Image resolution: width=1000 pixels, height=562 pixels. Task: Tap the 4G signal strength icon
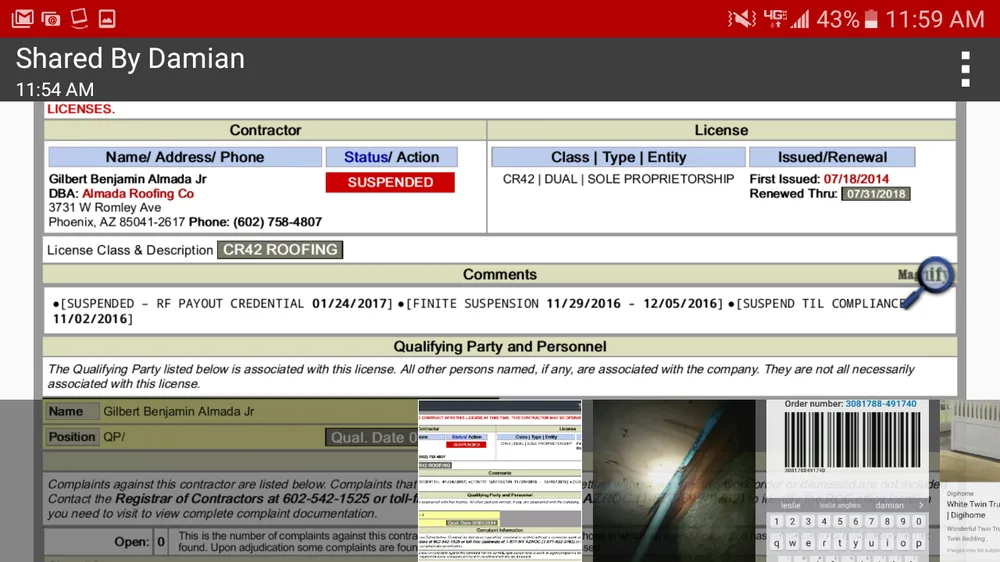coord(787,18)
